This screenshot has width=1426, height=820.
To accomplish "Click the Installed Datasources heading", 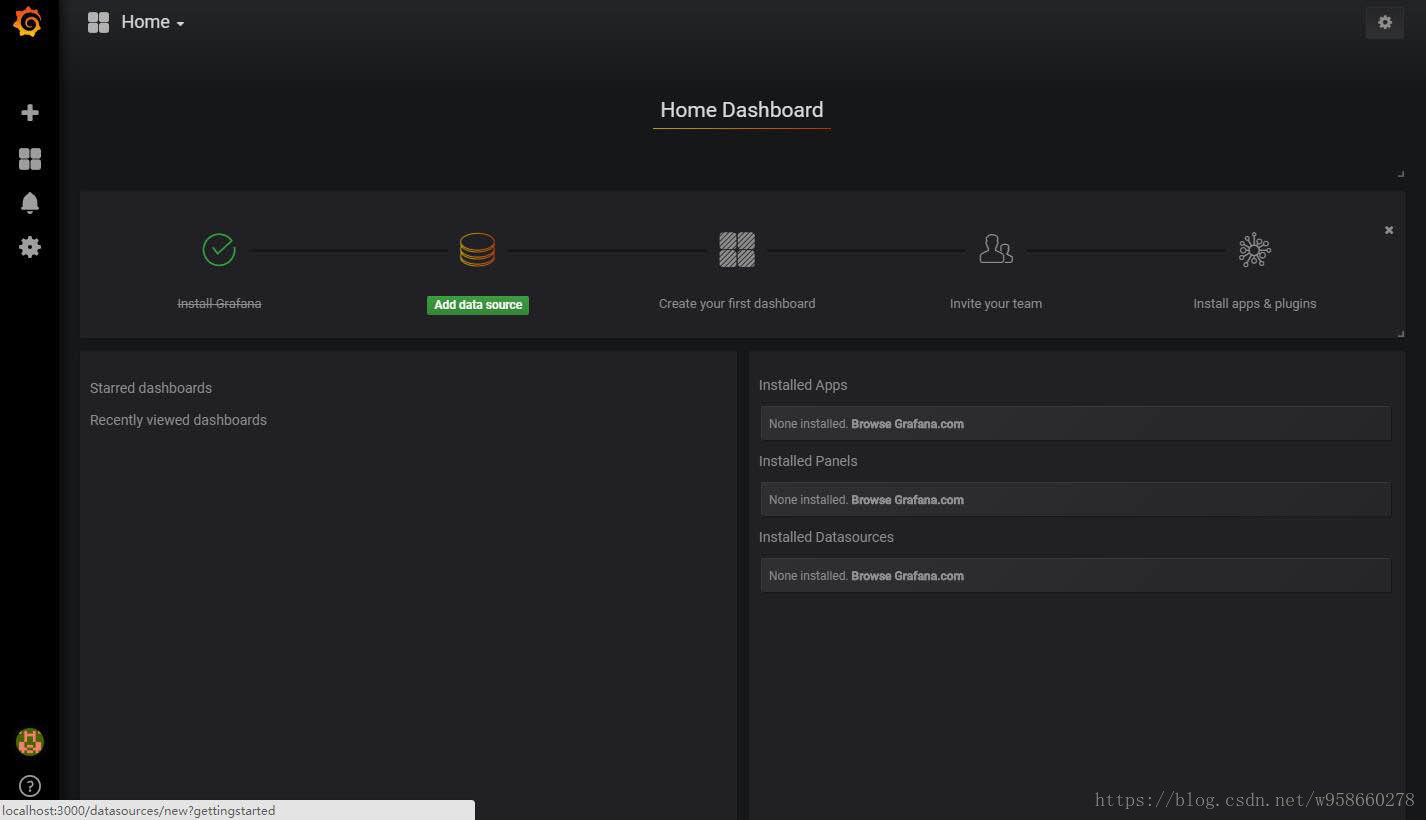I will [x=826, y=537].
